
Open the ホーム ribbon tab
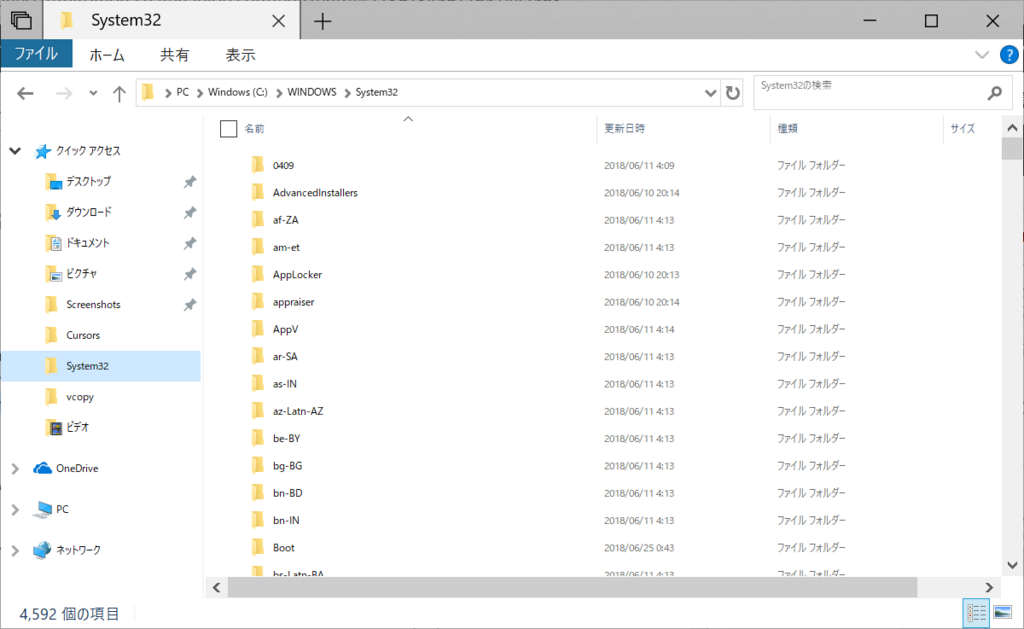tap(106, 55)
